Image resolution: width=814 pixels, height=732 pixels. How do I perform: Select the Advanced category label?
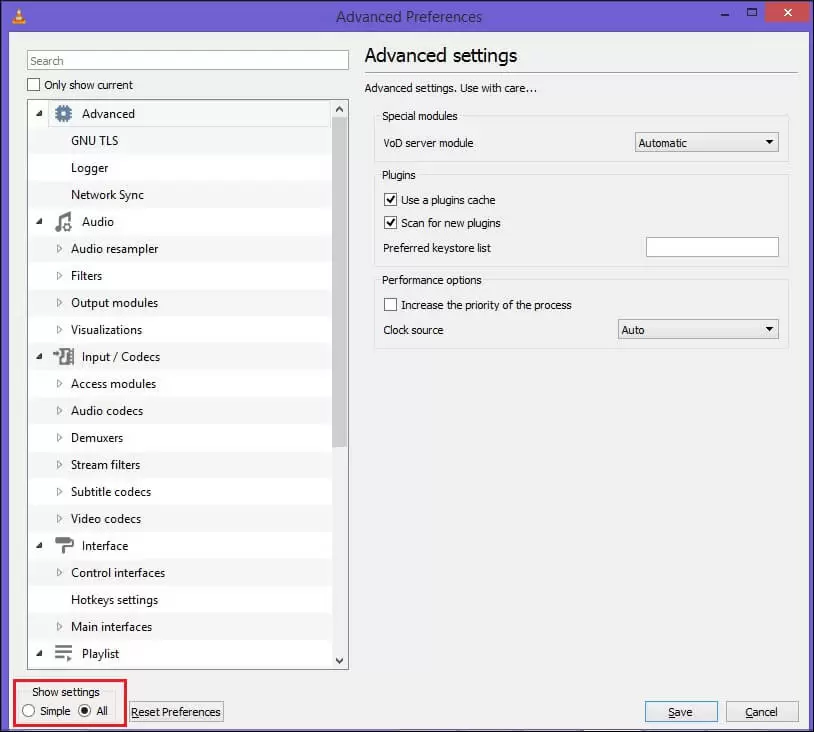click(108, 114)
